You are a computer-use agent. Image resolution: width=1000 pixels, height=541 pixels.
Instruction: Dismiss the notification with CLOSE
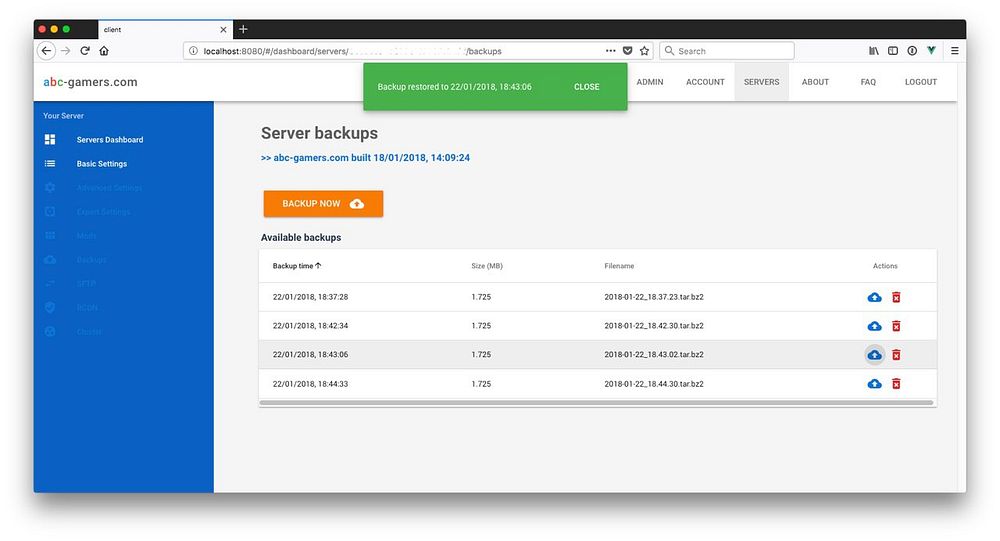[x=587, y=87]
